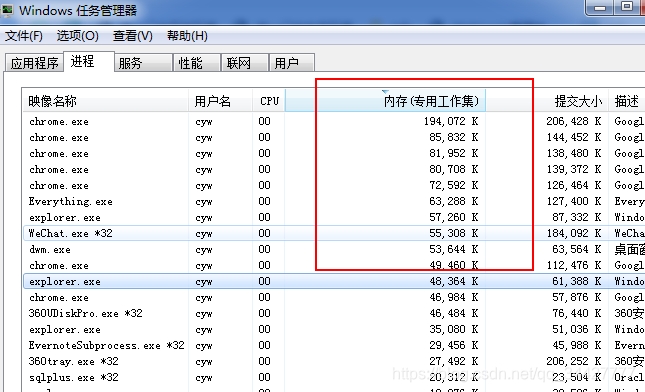Select the Everything.exe process row
This screenshot has height=392, width=645.
[334, 202]
